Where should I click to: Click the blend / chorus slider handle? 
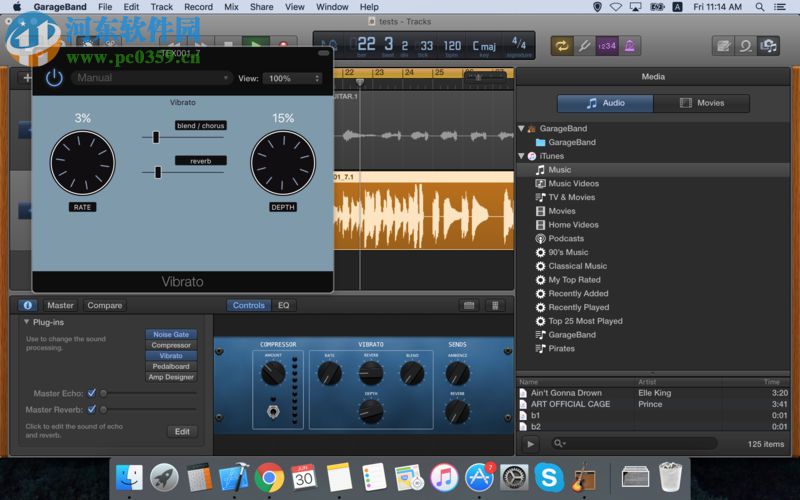point(156,137)
